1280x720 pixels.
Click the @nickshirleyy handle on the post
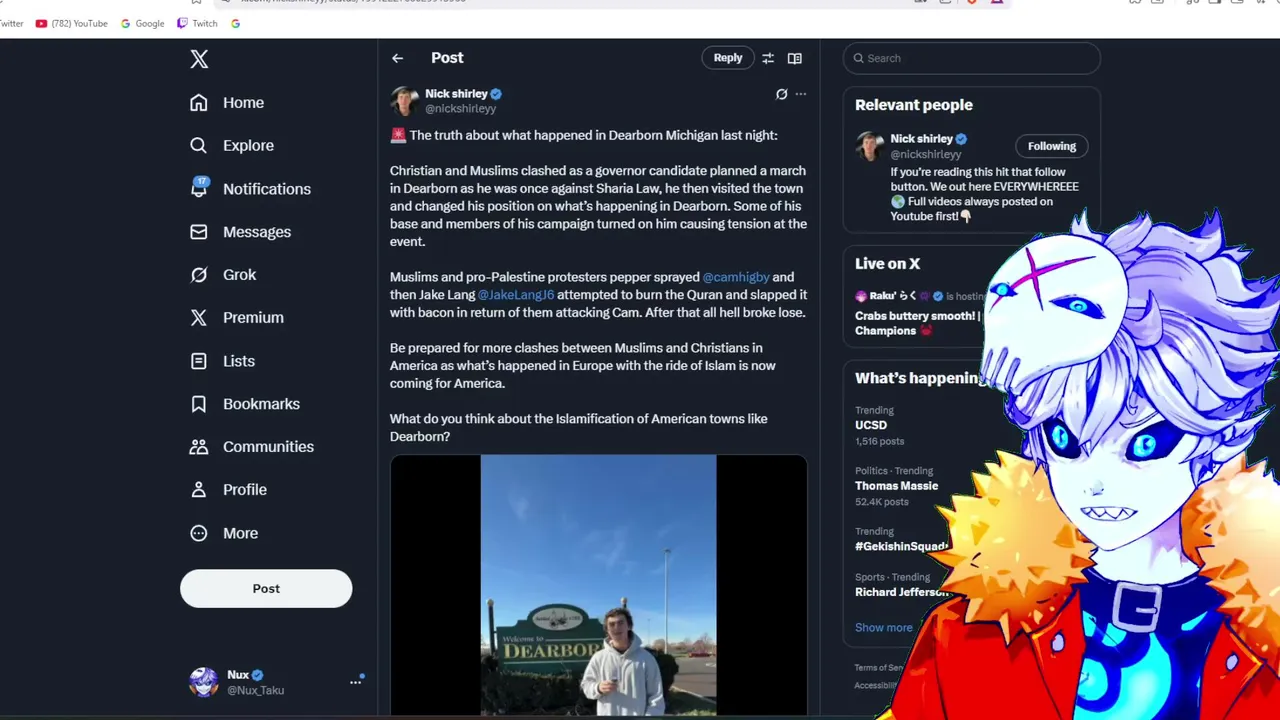coord(461,109)
